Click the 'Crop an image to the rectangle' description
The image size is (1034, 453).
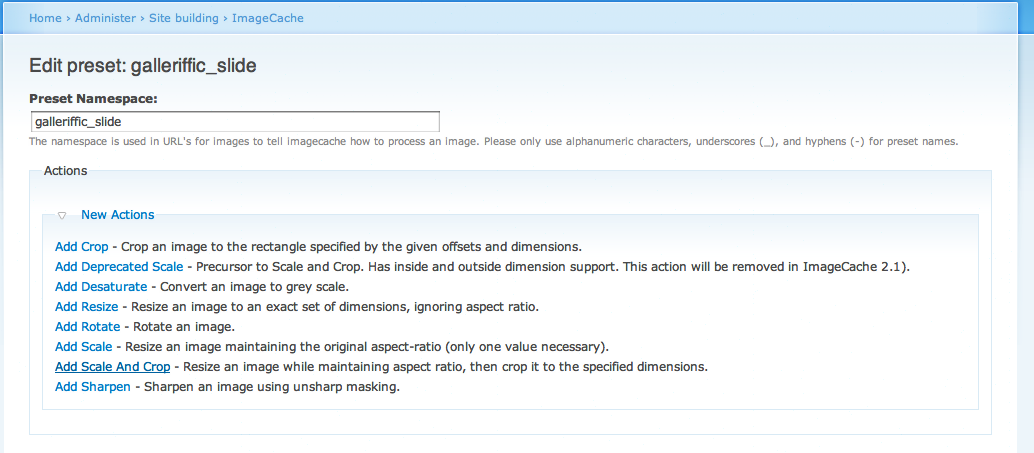(351, 247)
